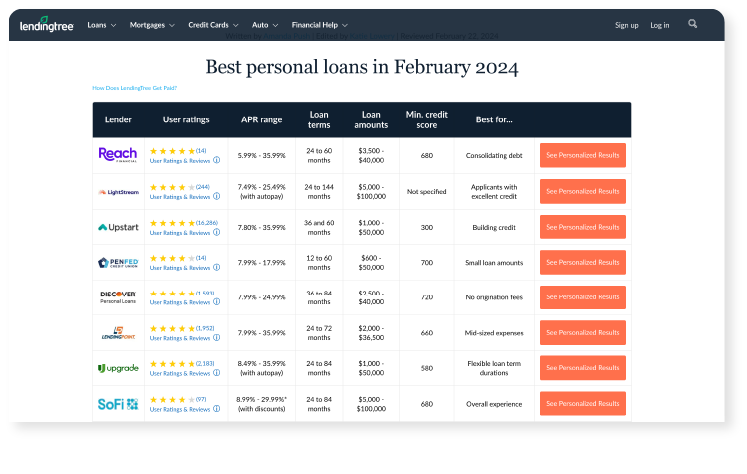Click the SoFi logo
This screenshot has height=474, width=747.
118,404
